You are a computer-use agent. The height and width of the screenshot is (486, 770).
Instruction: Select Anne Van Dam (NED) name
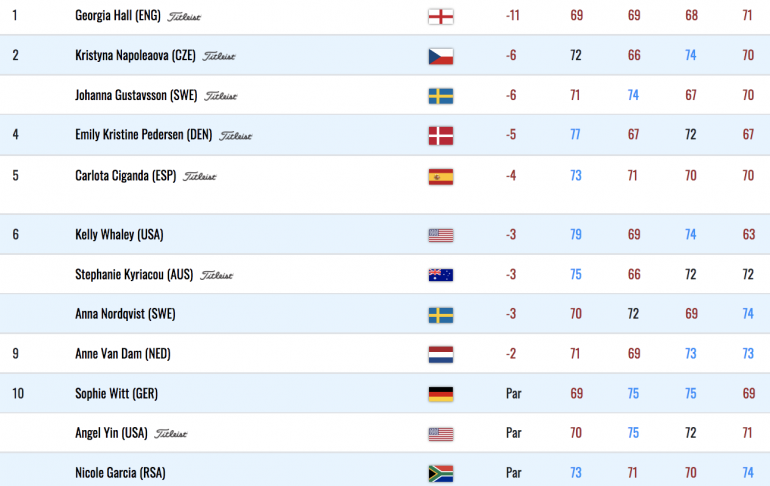(x=123, y=353)
